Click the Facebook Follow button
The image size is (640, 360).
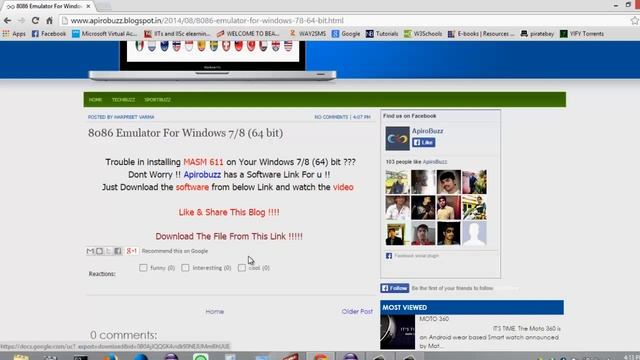(x=395, y=288)
